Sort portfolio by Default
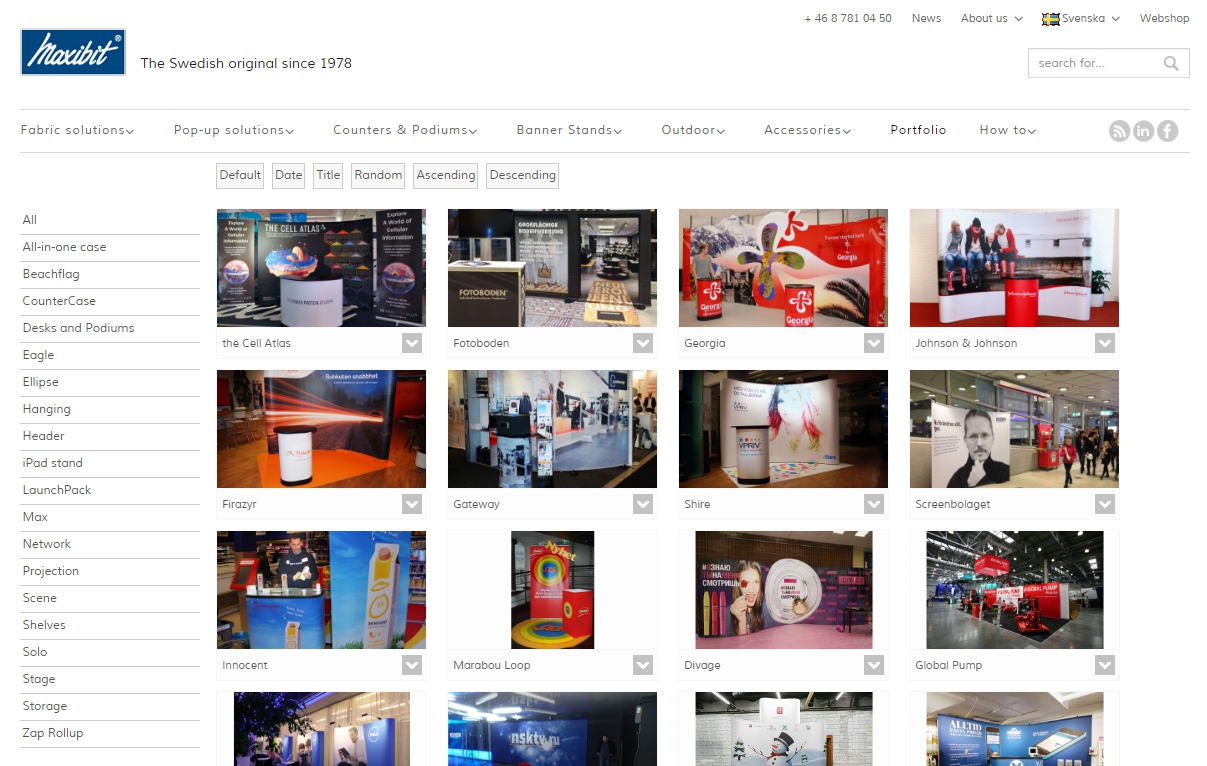The height and width of the screenshot is (766, 1207). pos(240,175)
